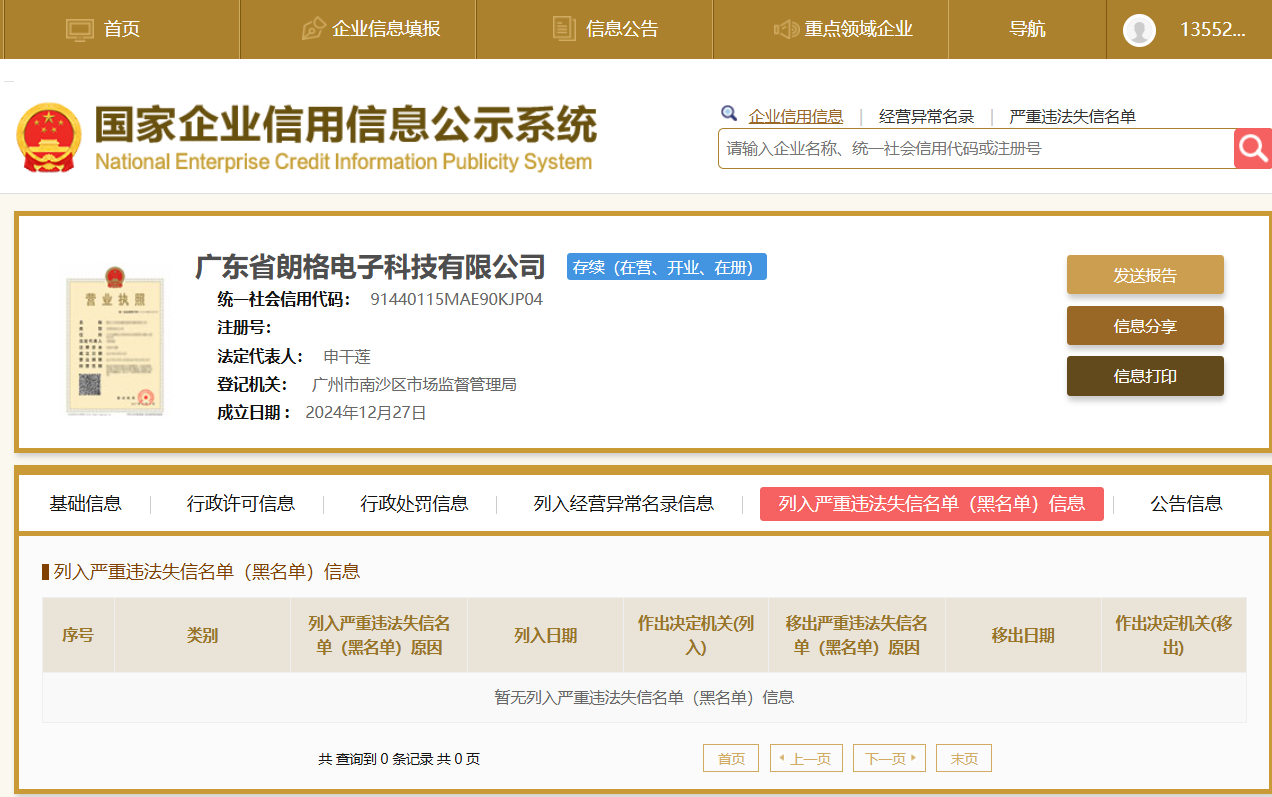Screen dimensions: 1272x797
Task: Focus the enterprise name search field
Action: coord(975,149)
